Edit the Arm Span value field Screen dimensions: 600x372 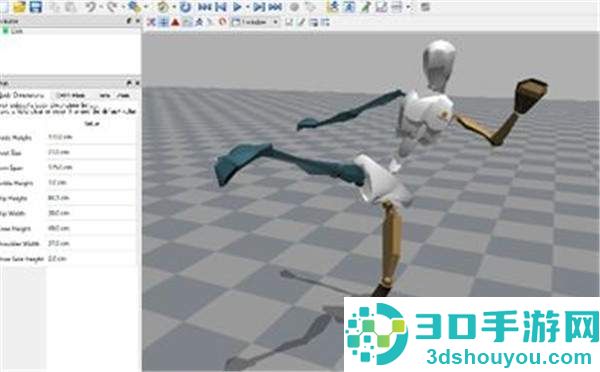(91, 167)
